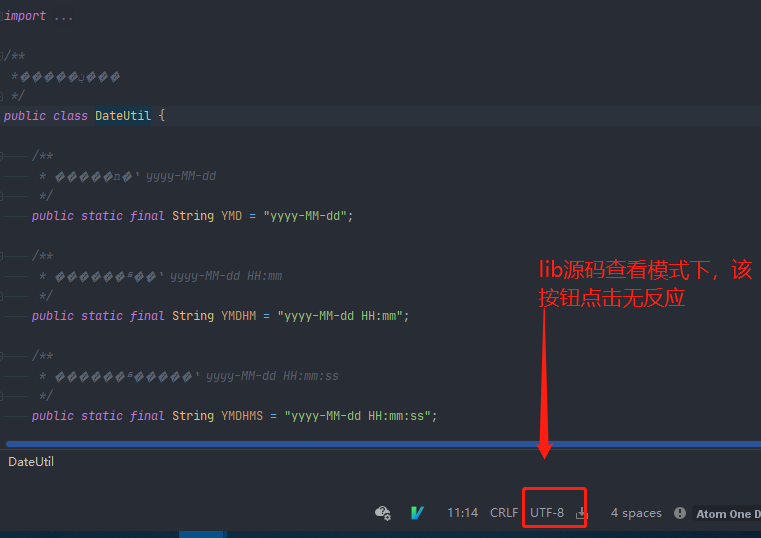The image size is (761, 538).
Task: Click the 11:14 cursor position indicator
Action: click(x=462, y=513)
